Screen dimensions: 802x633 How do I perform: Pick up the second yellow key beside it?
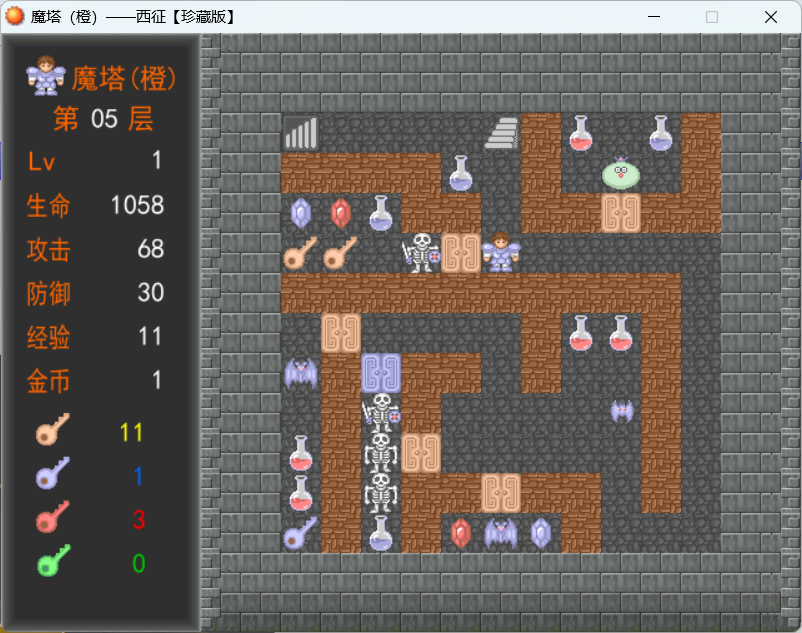341,253
